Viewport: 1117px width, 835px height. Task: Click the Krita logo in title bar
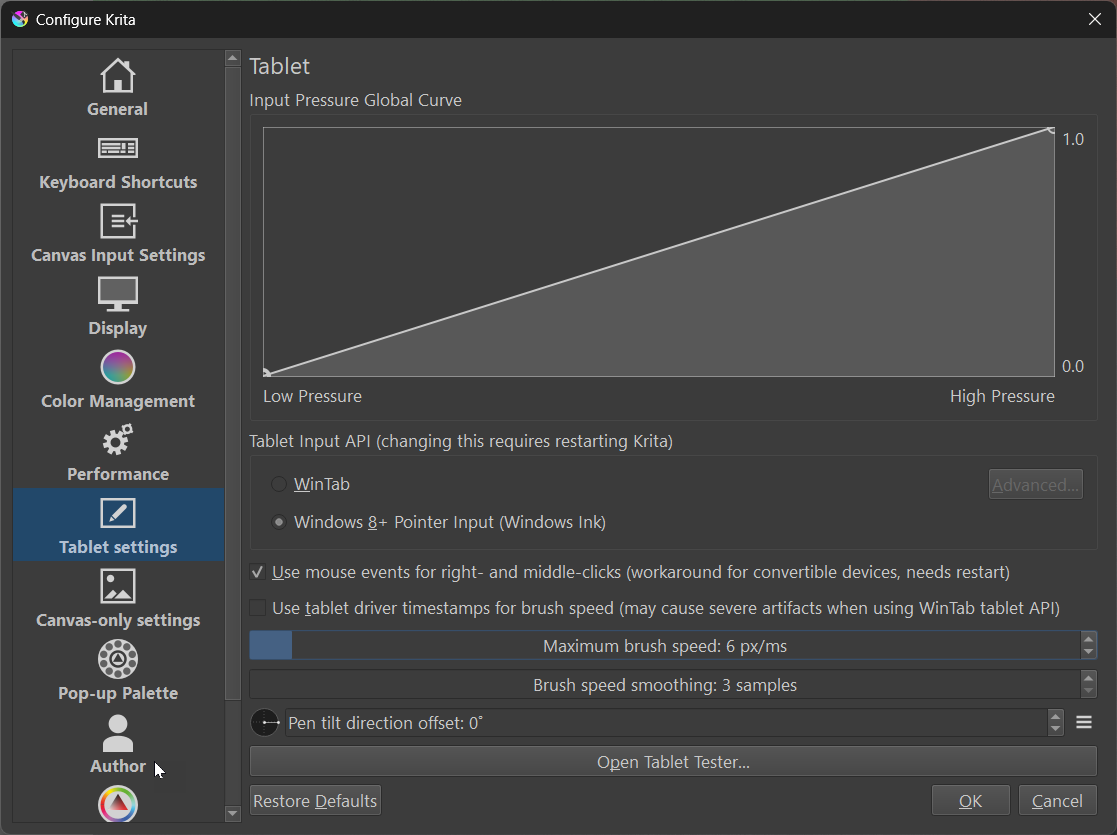click(x=20, y=19)
